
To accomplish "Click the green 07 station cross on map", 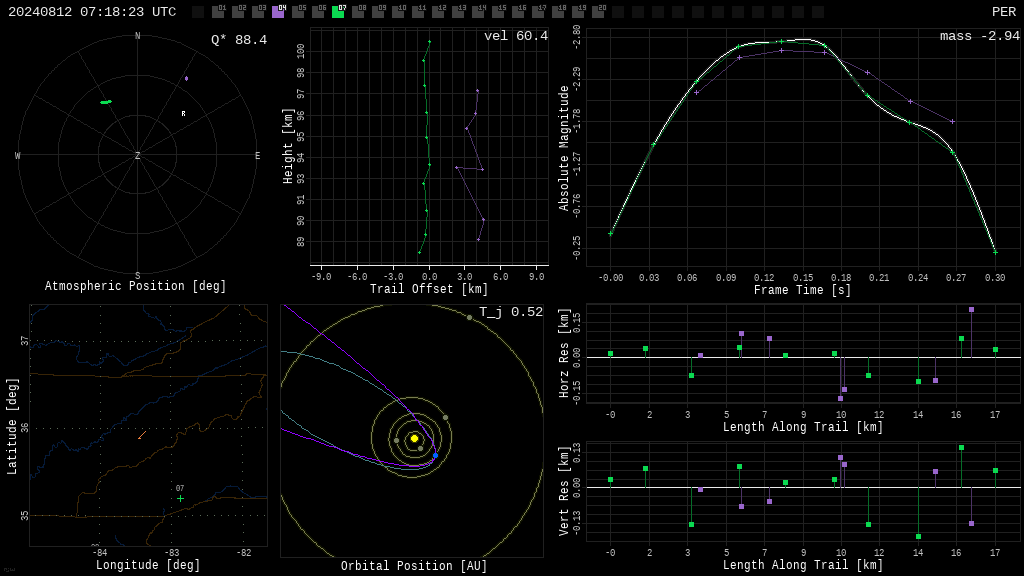I will pyautogui.click(x=180, y=498).
